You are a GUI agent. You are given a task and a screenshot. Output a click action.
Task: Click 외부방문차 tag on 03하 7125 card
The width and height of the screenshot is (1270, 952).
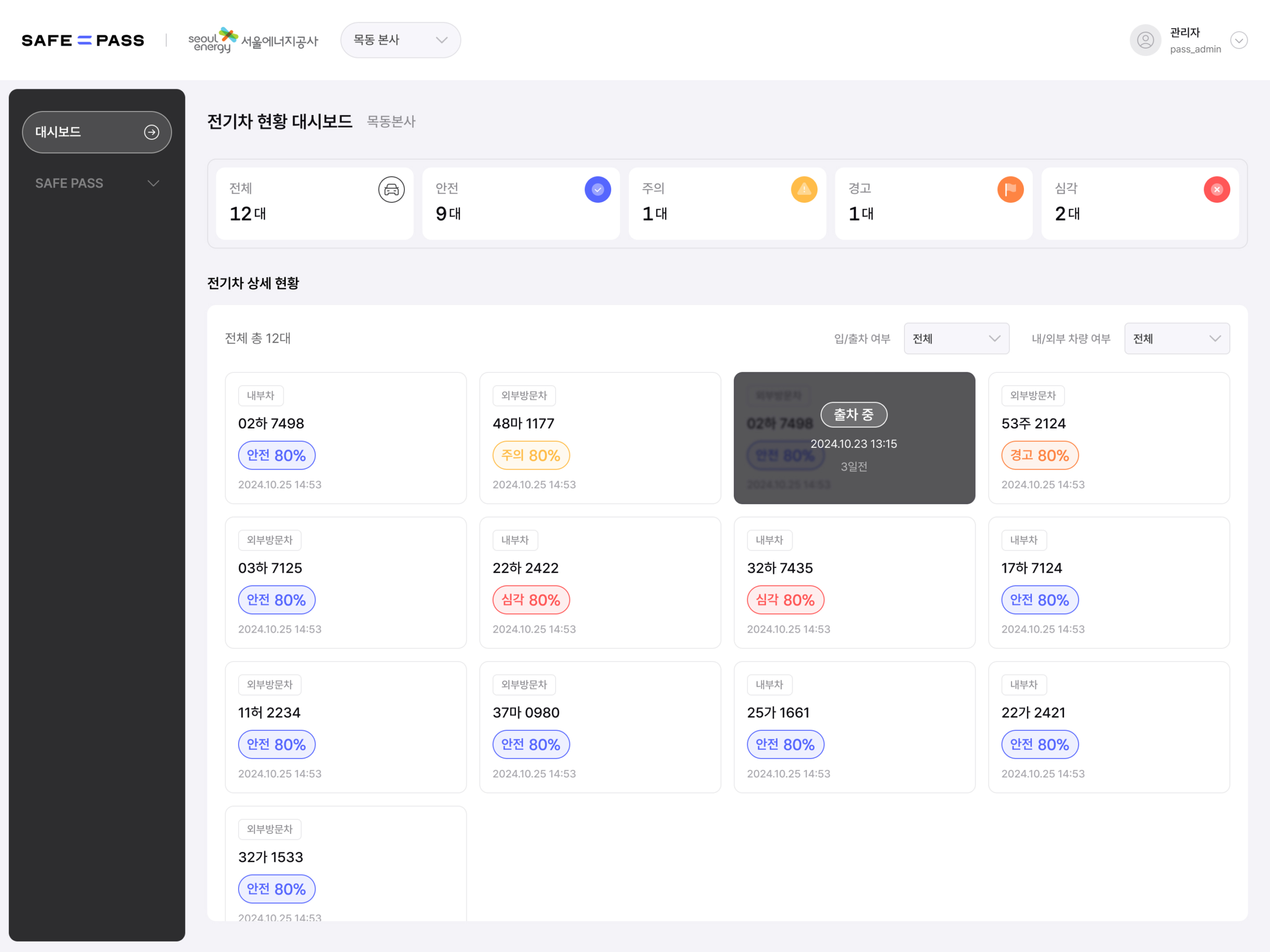[x=270, y=540]
